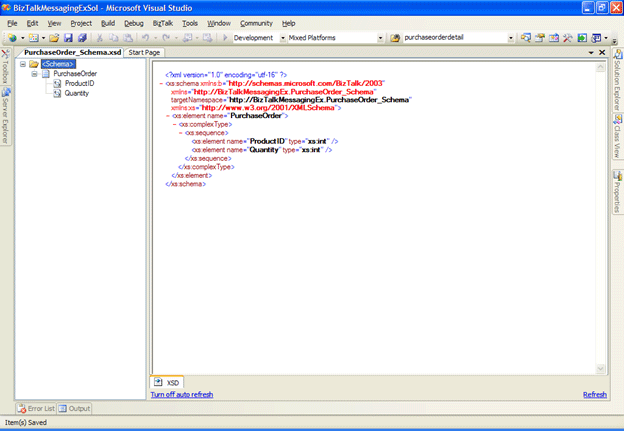
Task: Click the XSD view tab
Action: [x=167, y=382]
